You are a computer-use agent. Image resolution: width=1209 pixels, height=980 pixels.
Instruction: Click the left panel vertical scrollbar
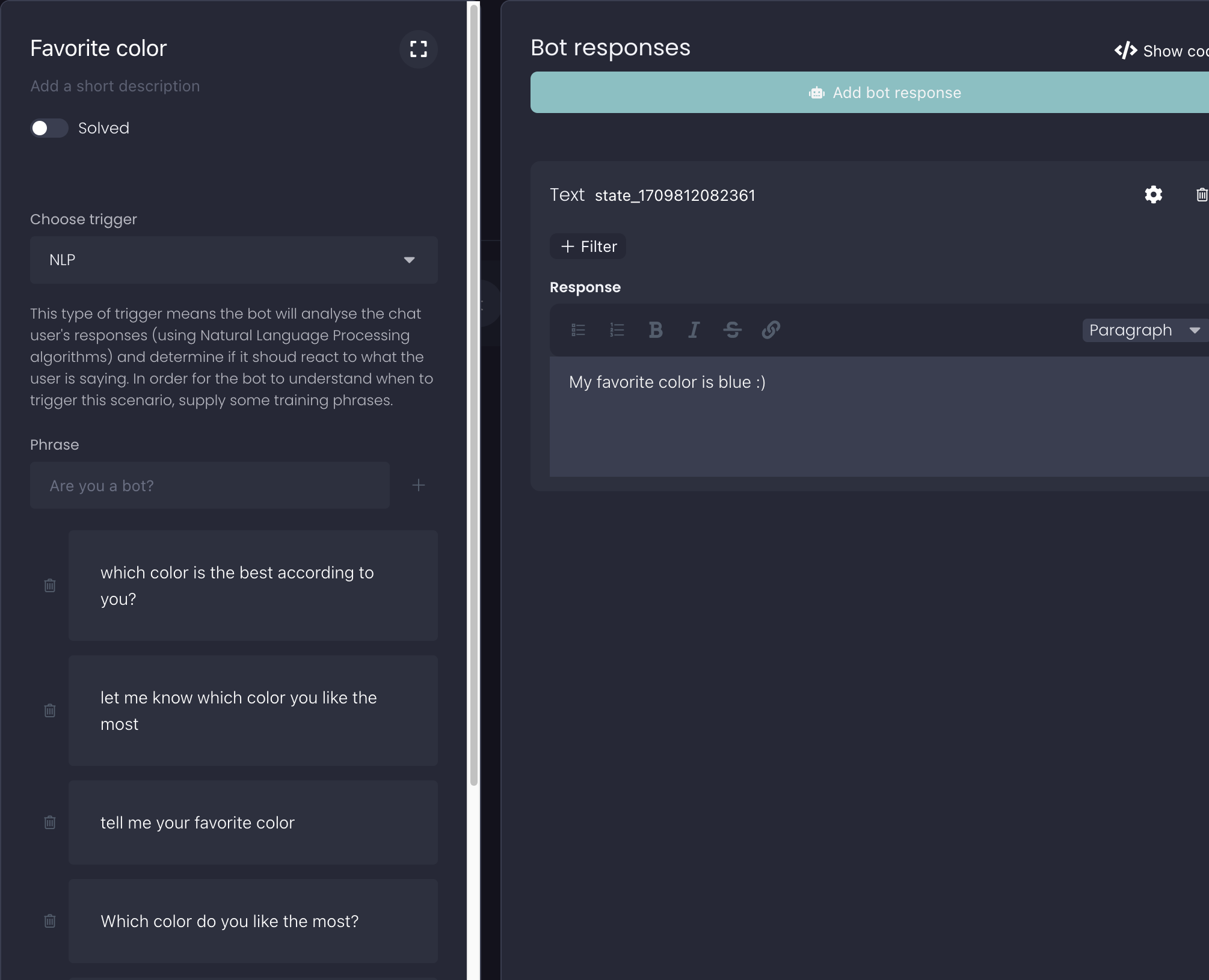pos(474,391)
